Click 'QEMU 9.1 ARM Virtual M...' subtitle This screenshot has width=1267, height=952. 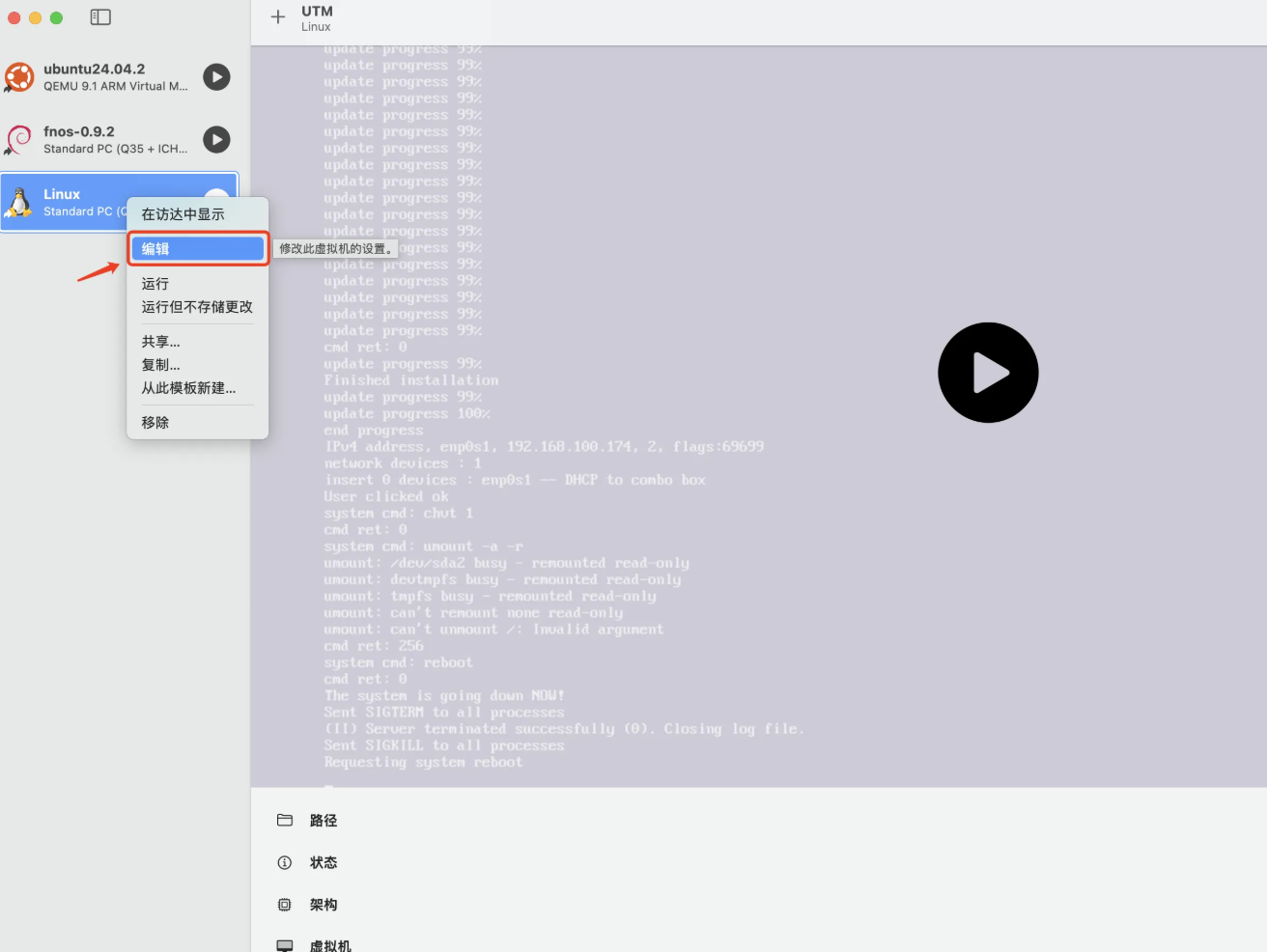tap(116, 87)
